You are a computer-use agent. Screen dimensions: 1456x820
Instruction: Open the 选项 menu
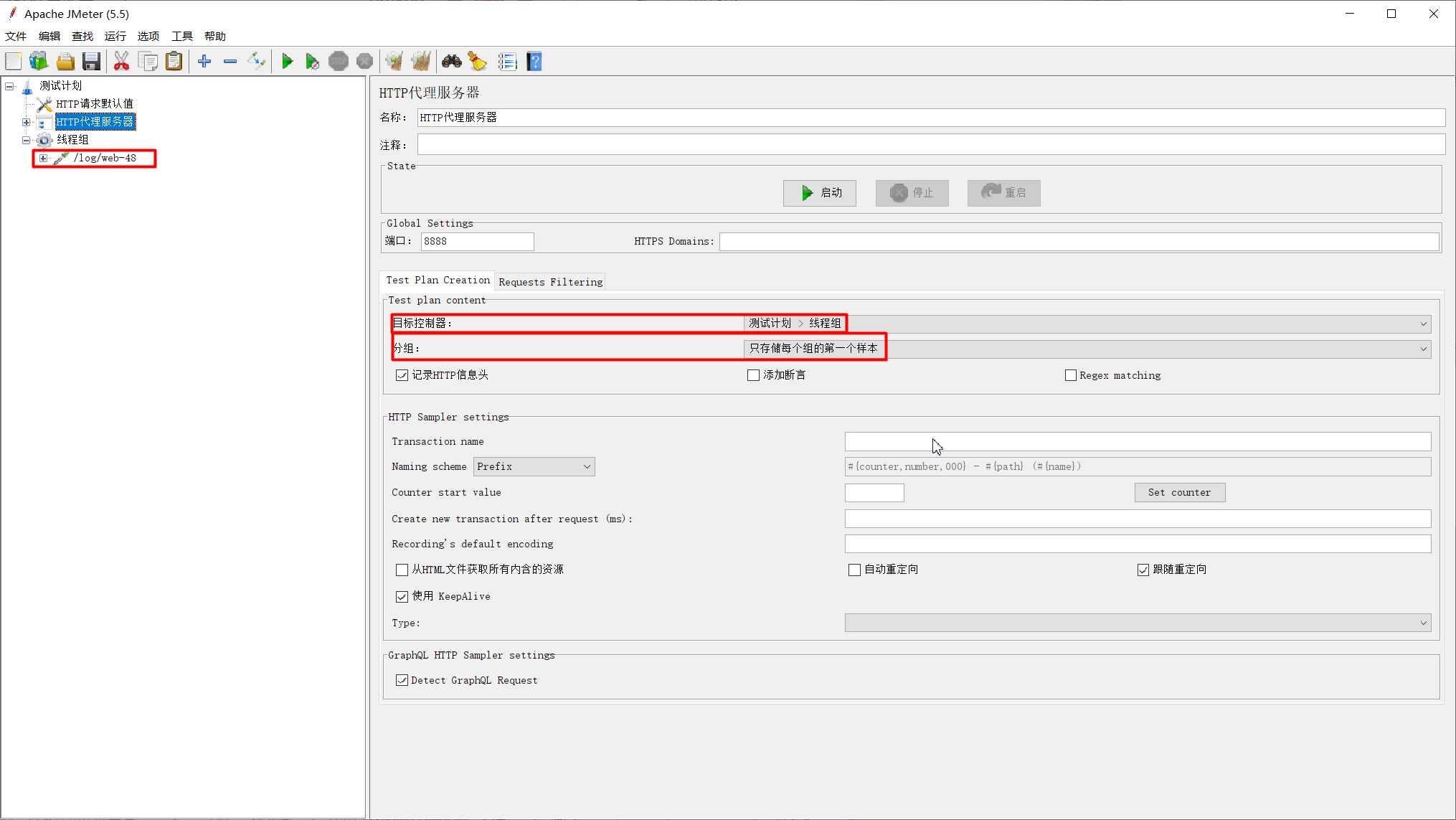coord(148,36)
